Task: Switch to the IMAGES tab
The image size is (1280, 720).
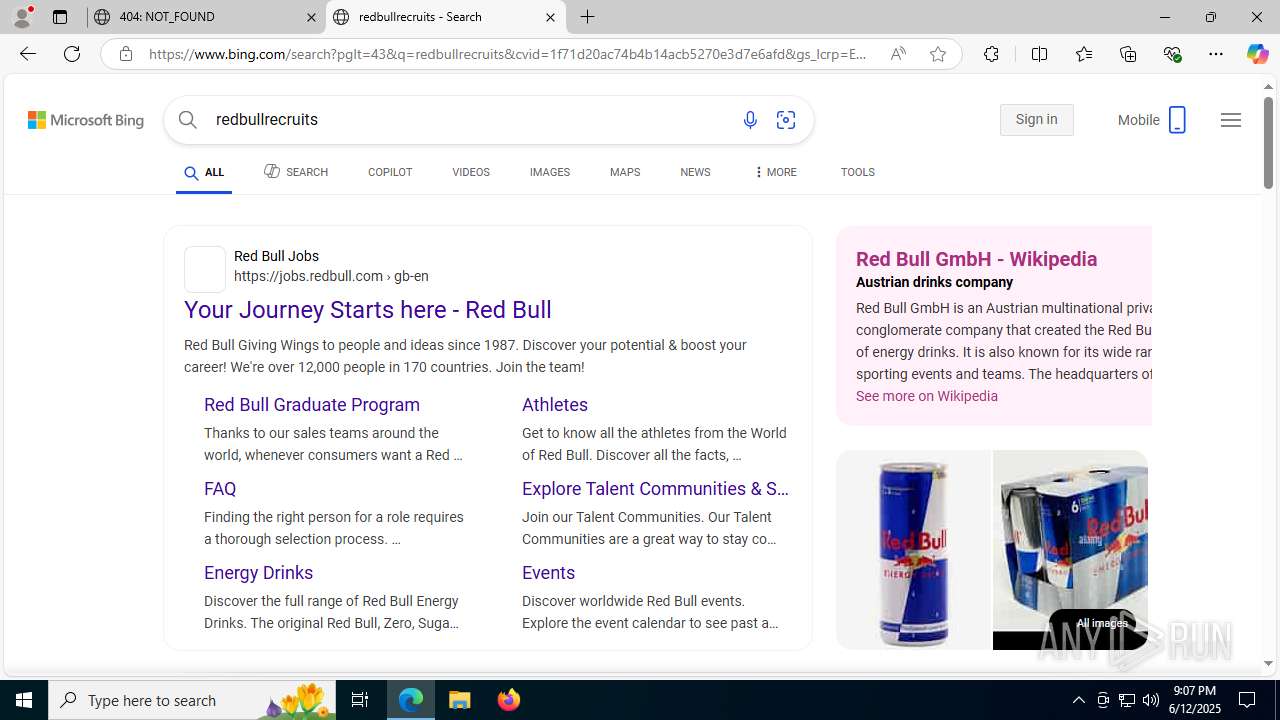Action: (x=550, y=172)
